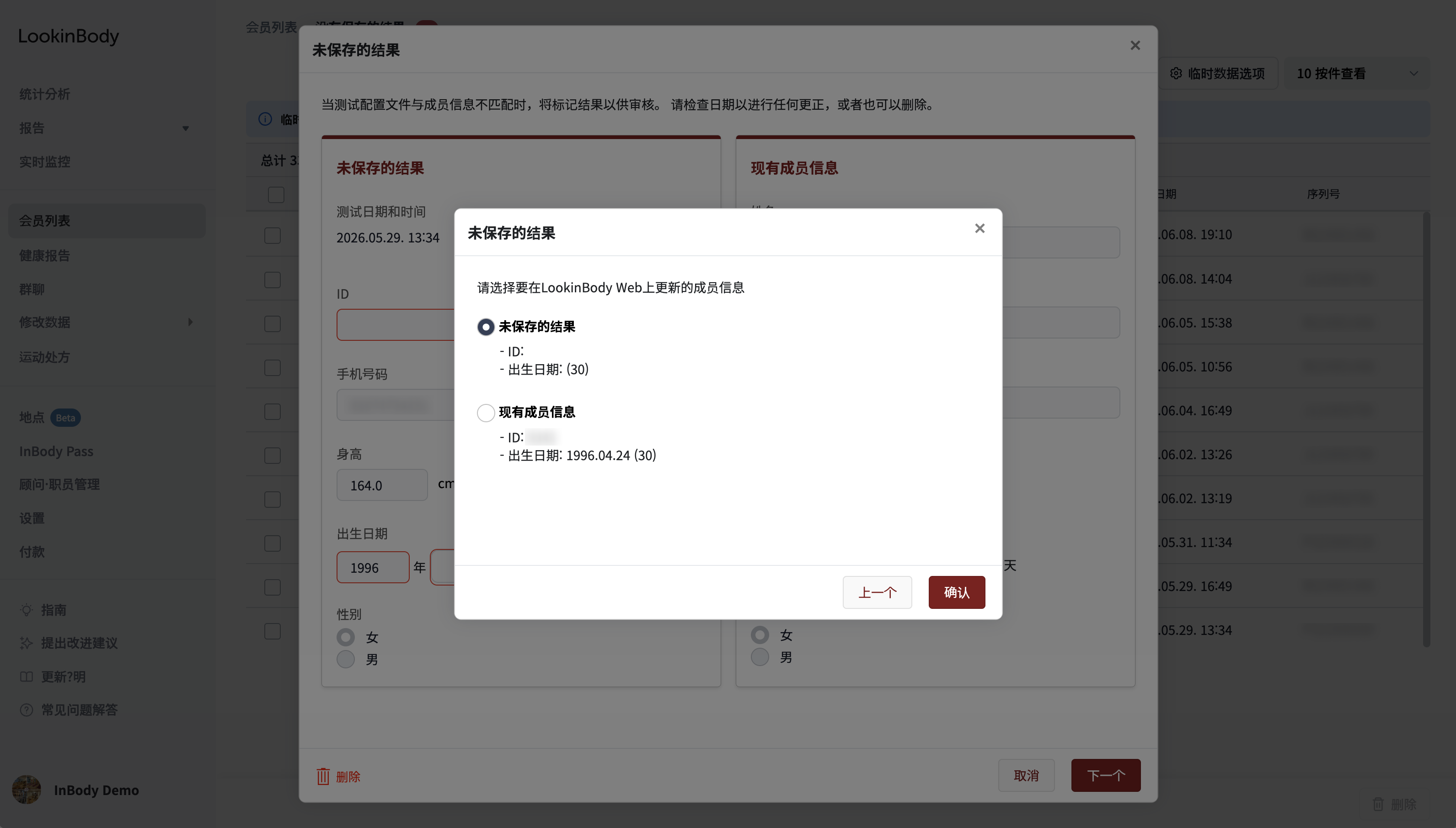
Task: Click the InBody Demo profile avatar
Action: [x=27, y=789]
